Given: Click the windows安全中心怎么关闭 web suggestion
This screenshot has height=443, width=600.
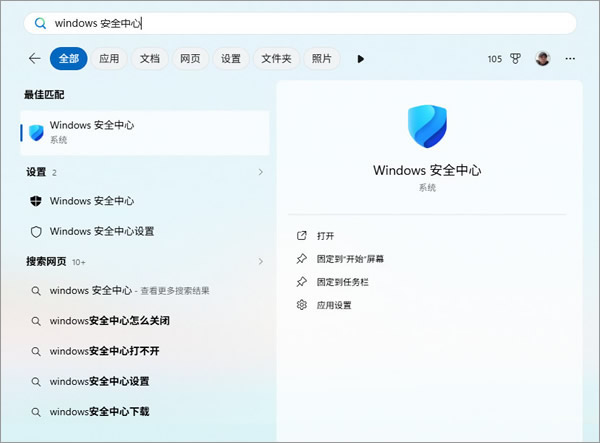Looking at the screenshot, I should [109, 321].
